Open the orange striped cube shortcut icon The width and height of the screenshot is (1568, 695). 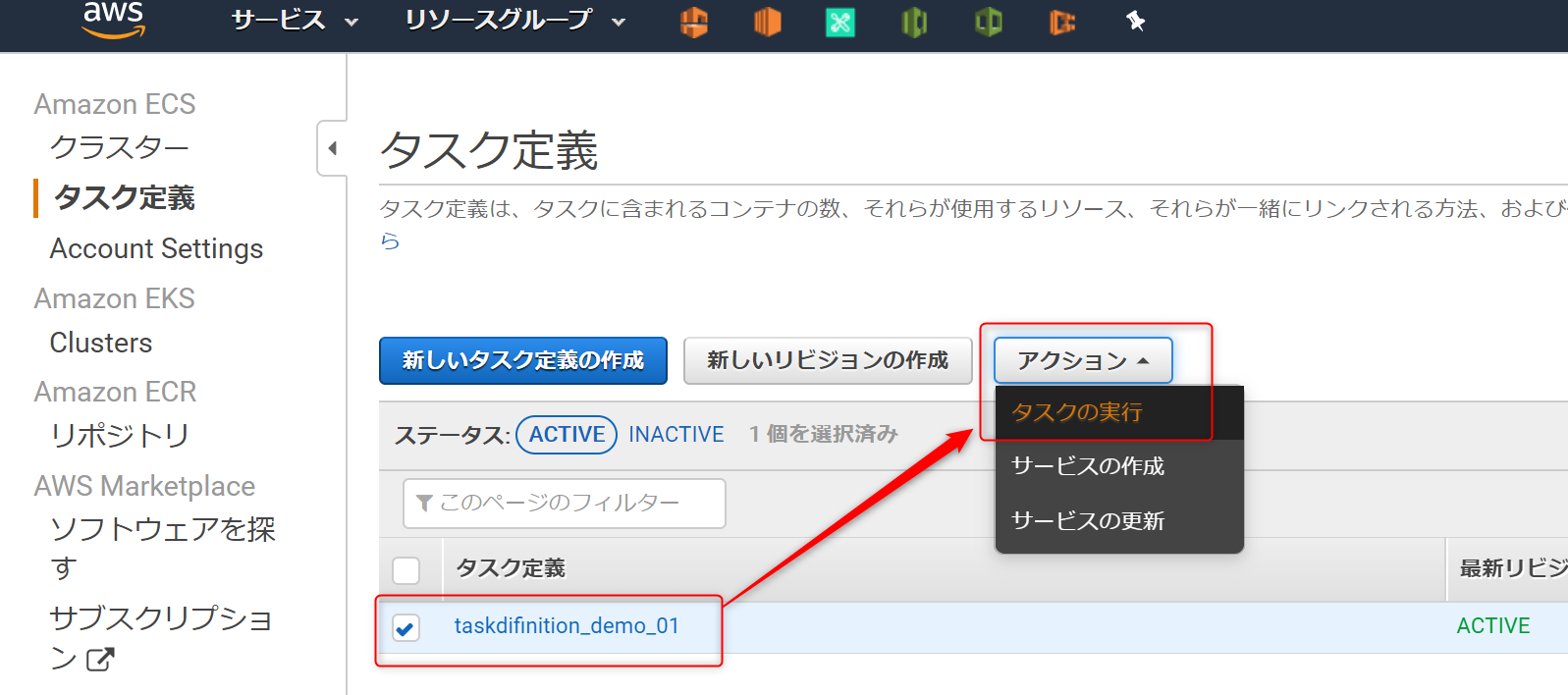pos(767,22)
